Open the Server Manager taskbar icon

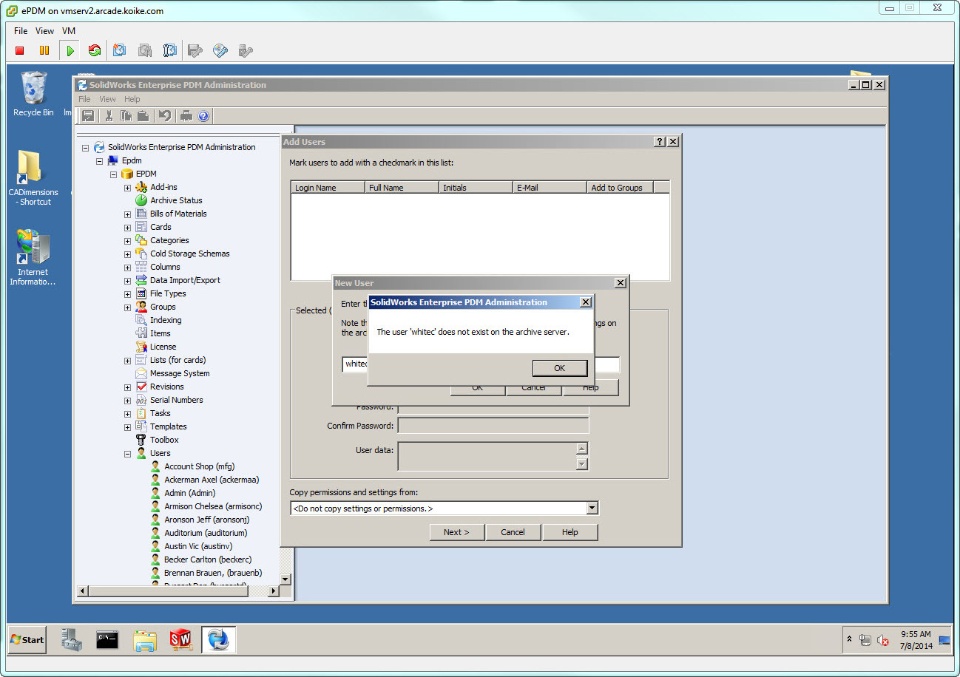[x=71, y=640]
